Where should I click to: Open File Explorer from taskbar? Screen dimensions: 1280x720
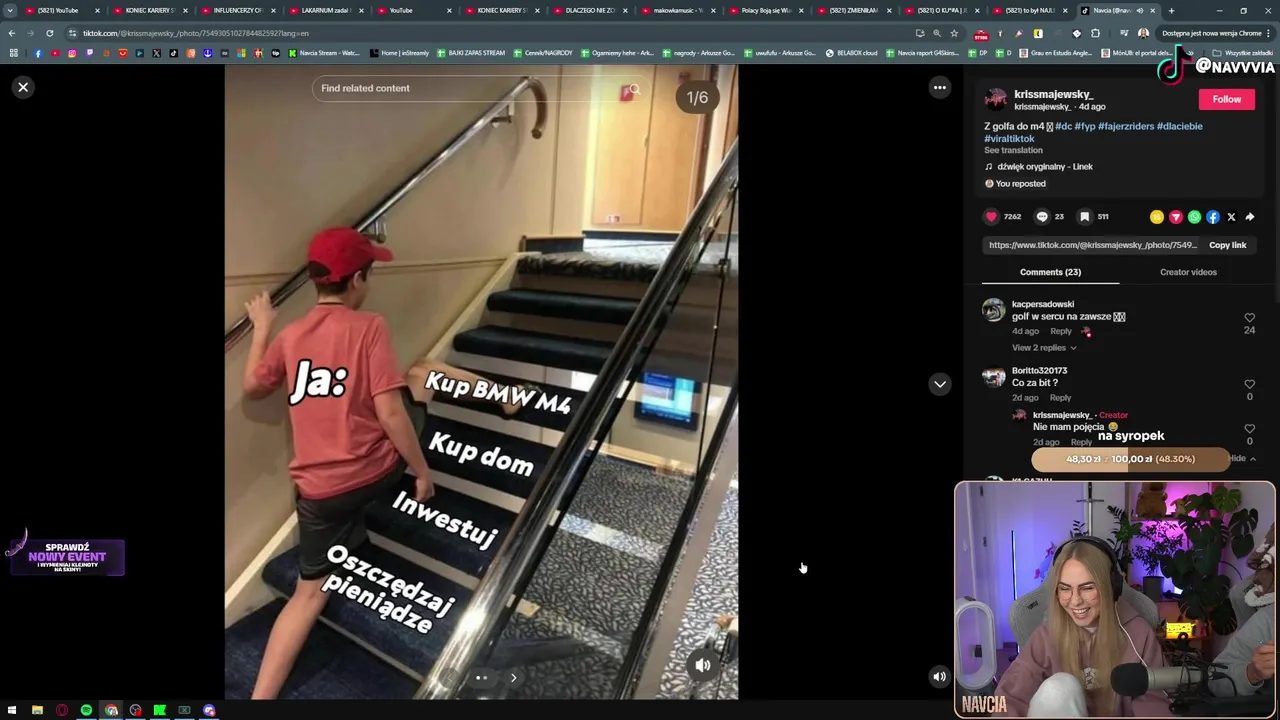pos(37,710)
